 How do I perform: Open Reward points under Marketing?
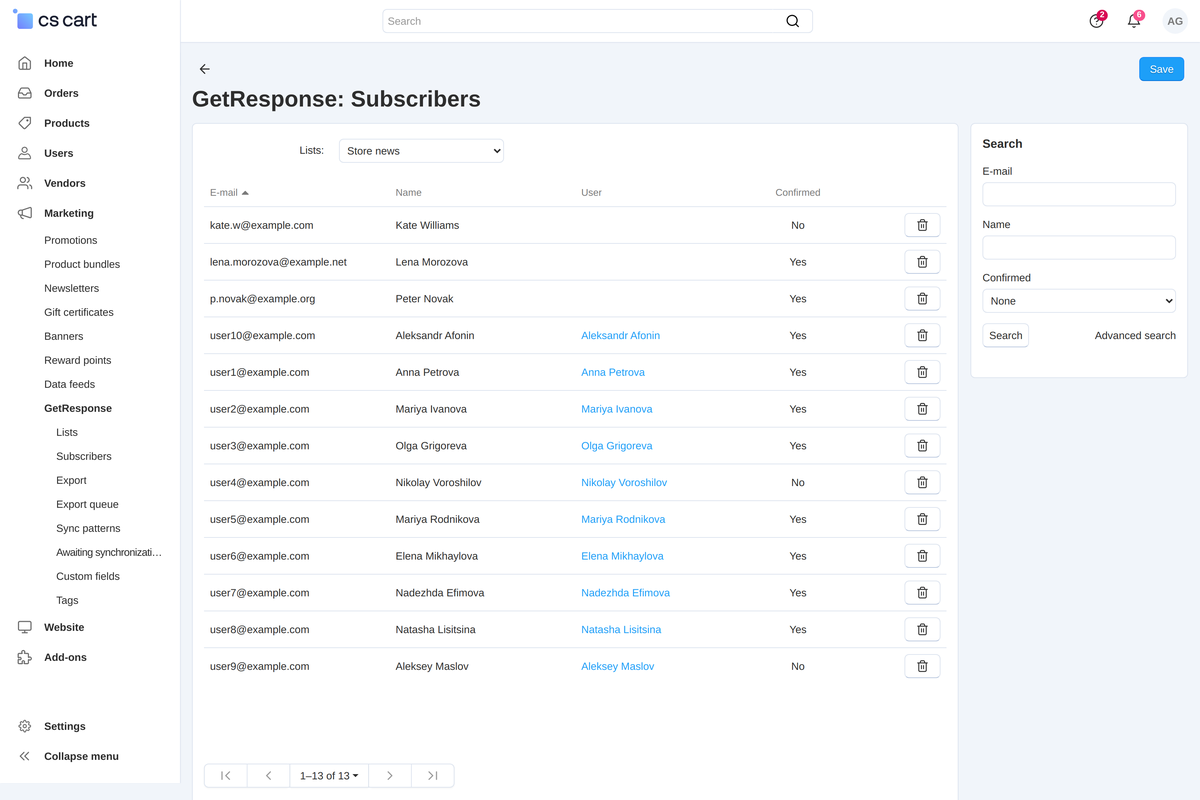pyautogui.click(x=78, y=360)
